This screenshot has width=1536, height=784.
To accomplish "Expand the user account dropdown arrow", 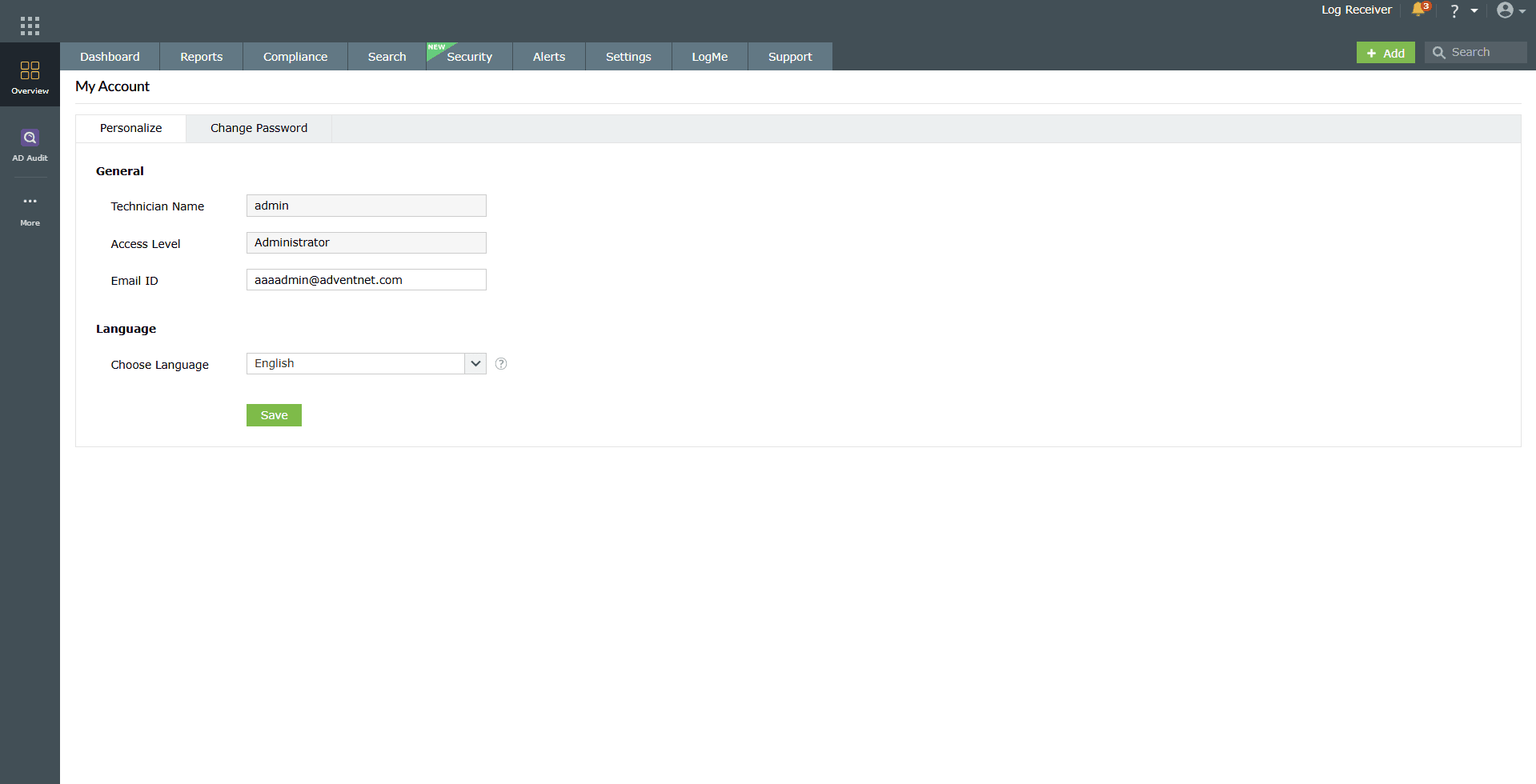I will point(1522,11).
